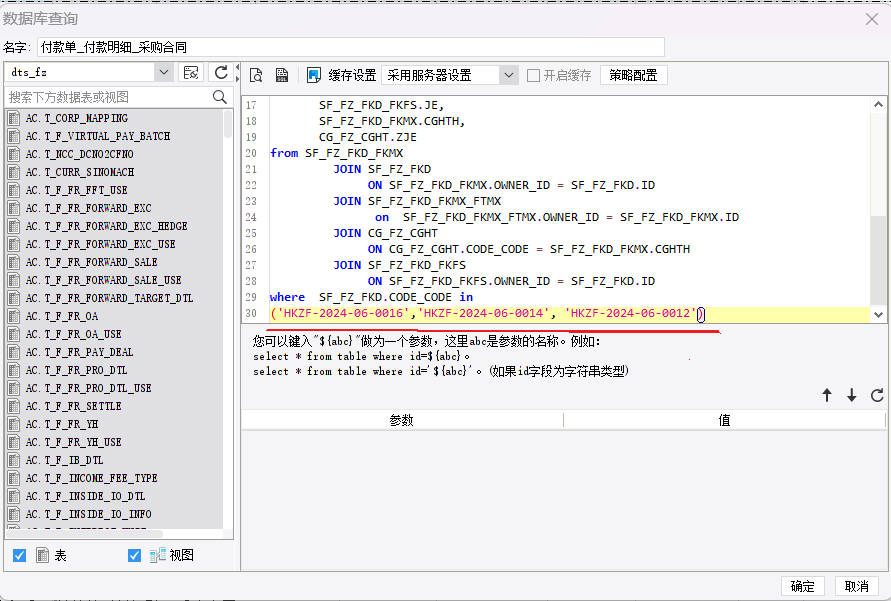Select table AC.T_F_FR_YH
Image resolution: width=891 pixels, height=601 pixels.
pyautogui.click(x=62, y=424)
